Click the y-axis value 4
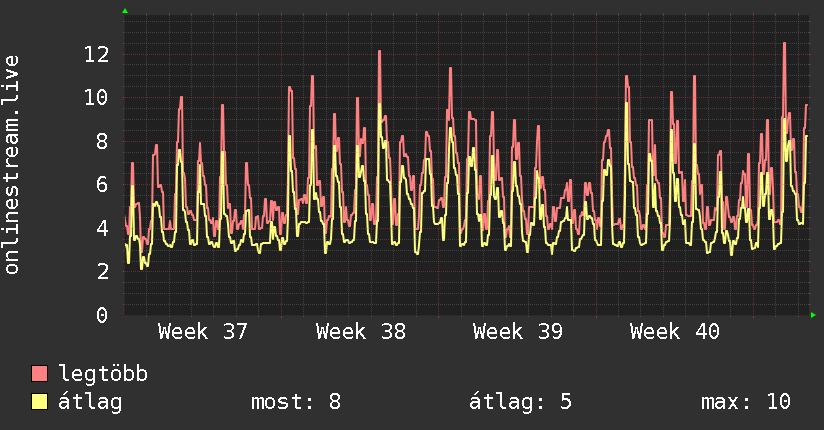Viewport: 824px width, 430px height. [x=102, y=228]
